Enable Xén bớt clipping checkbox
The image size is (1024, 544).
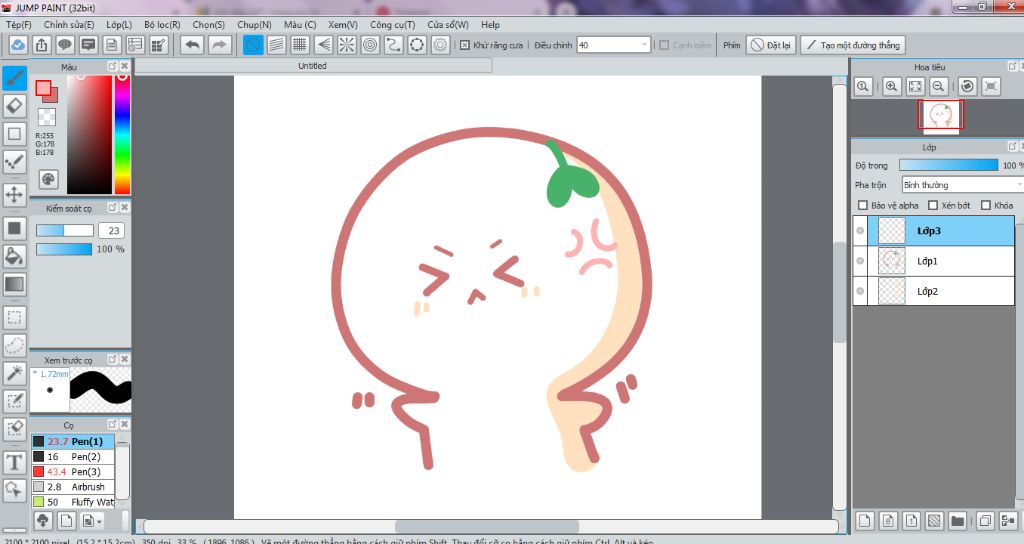(933, 205)
